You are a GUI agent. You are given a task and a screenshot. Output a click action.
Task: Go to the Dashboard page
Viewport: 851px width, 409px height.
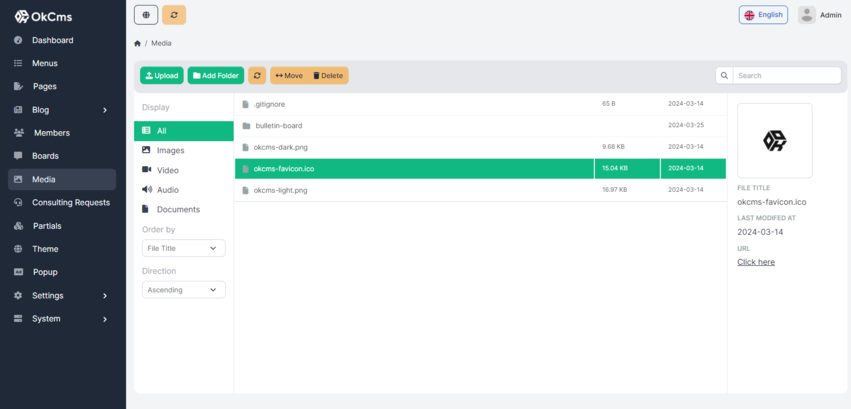[52, 40]
